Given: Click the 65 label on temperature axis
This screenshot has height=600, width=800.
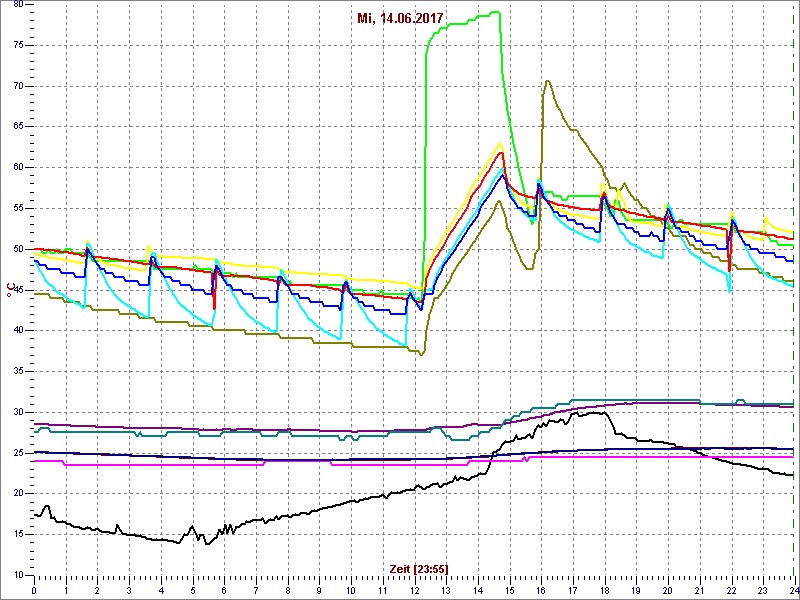Looking at the screenshot, I should 17,127.
